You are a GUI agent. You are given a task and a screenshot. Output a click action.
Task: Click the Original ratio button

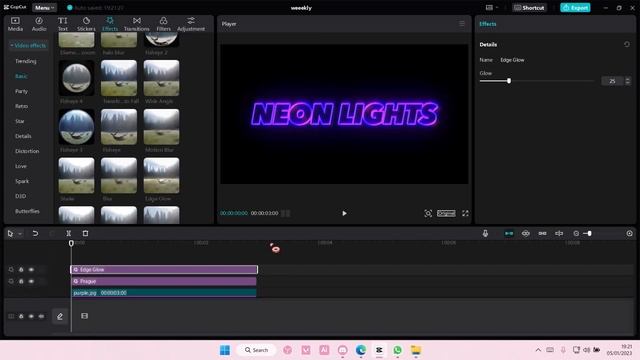(446, 213)
